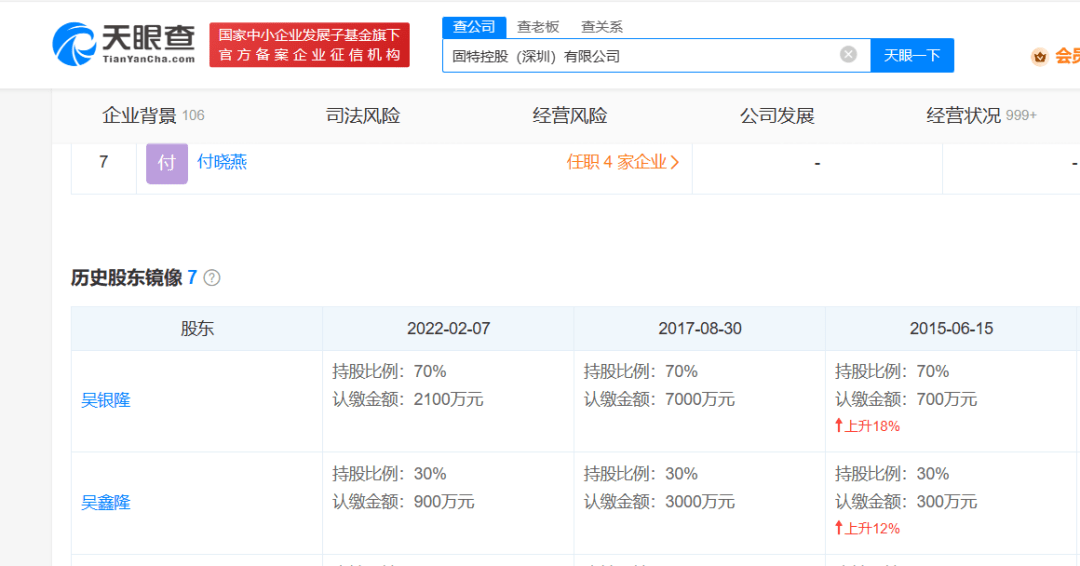This screenshot has width=1080, height=566.
Task: Click the company name search field
Action: pyautogui.click(x=640, y=56)
